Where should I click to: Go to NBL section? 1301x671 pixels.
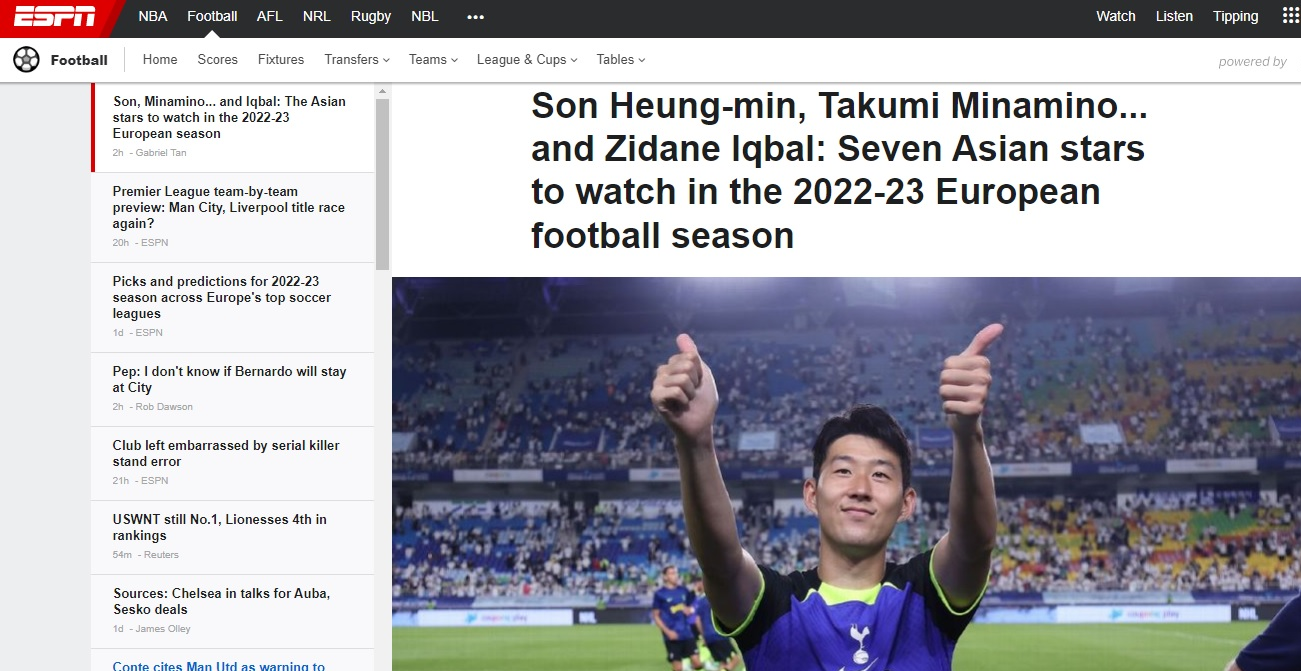click(x=425, y=16)
